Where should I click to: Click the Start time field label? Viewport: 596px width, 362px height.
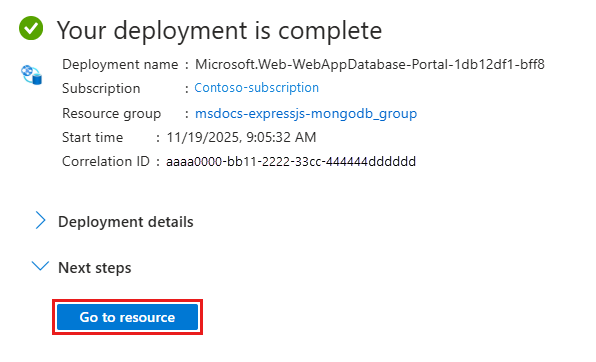tap(92, 137)
